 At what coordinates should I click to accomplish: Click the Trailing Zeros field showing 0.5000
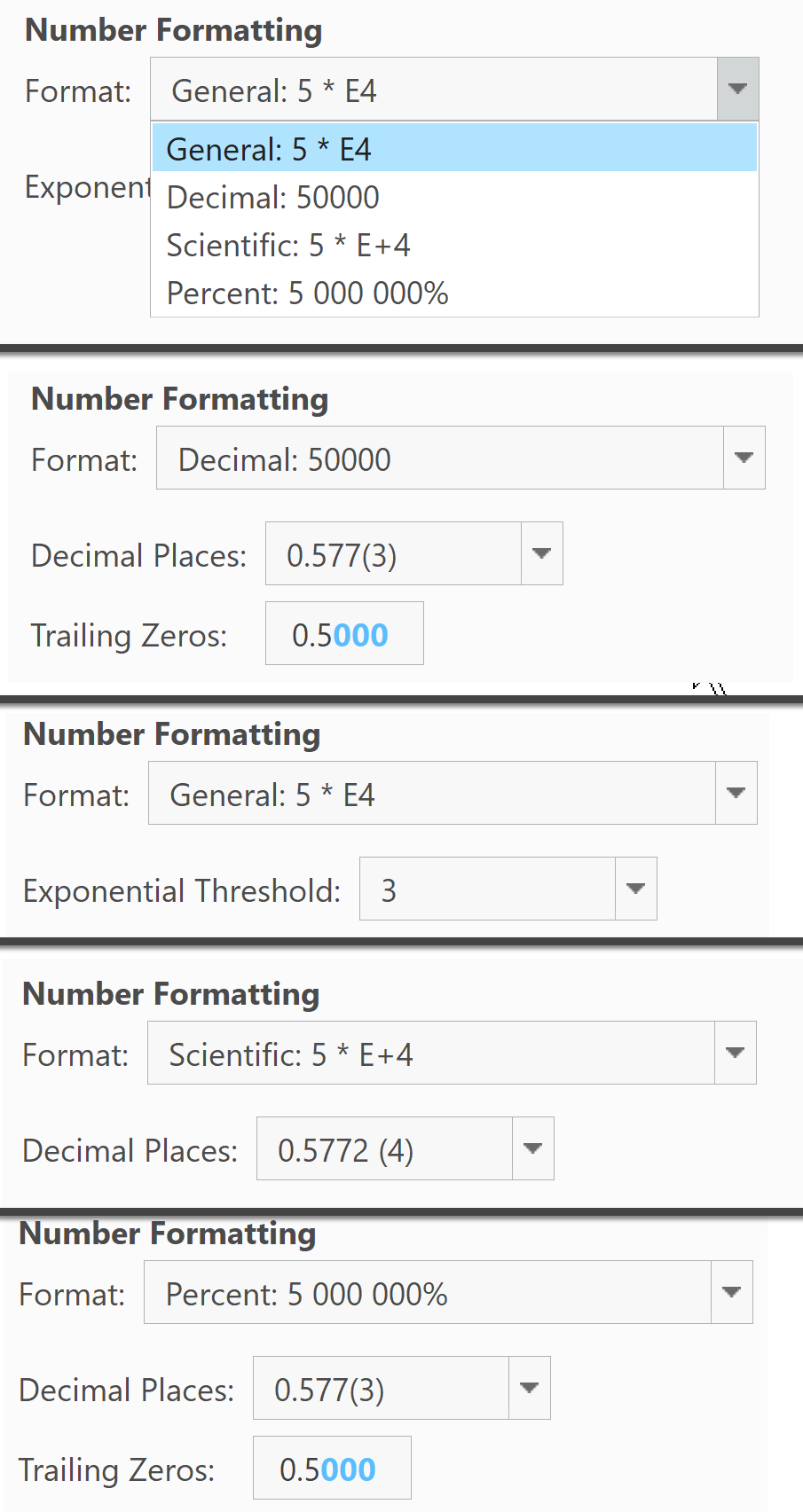point(344,633)
